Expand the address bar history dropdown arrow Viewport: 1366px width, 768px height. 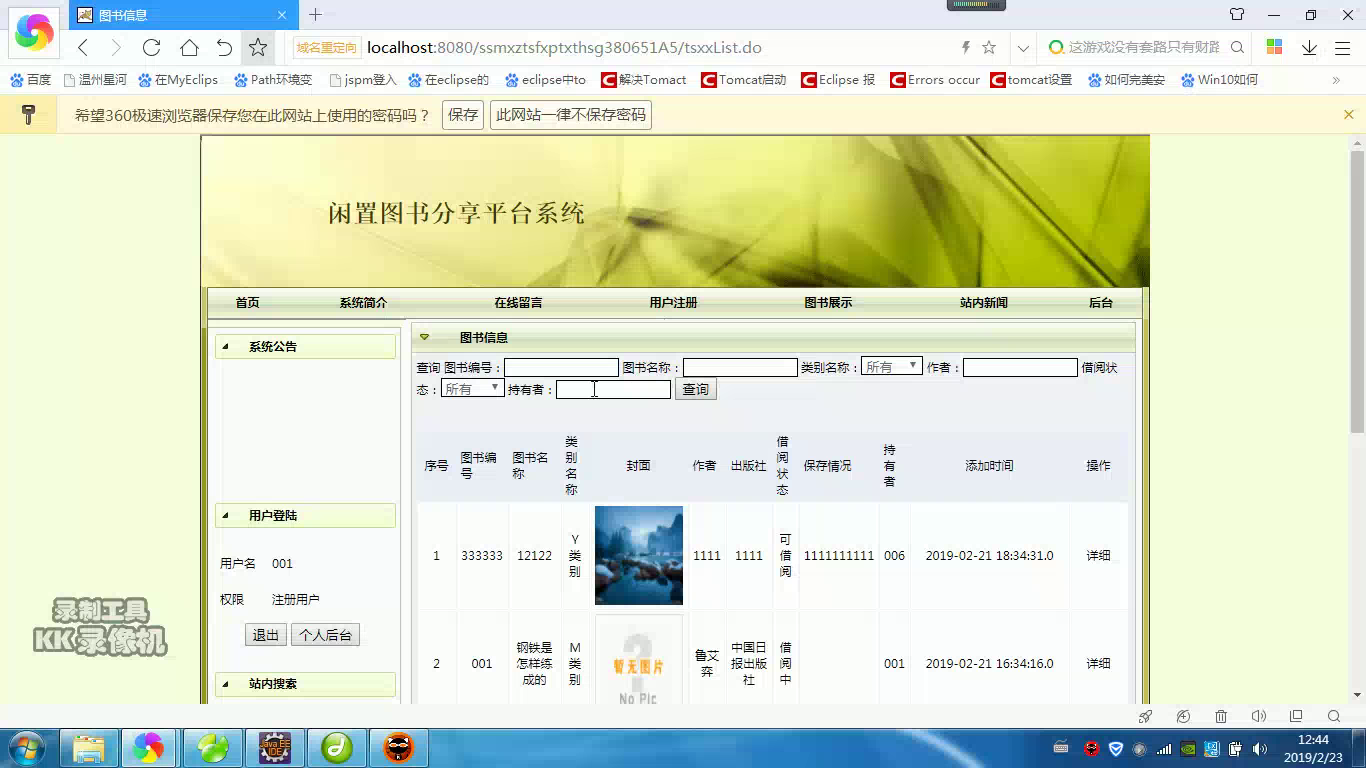[1023, 47]
